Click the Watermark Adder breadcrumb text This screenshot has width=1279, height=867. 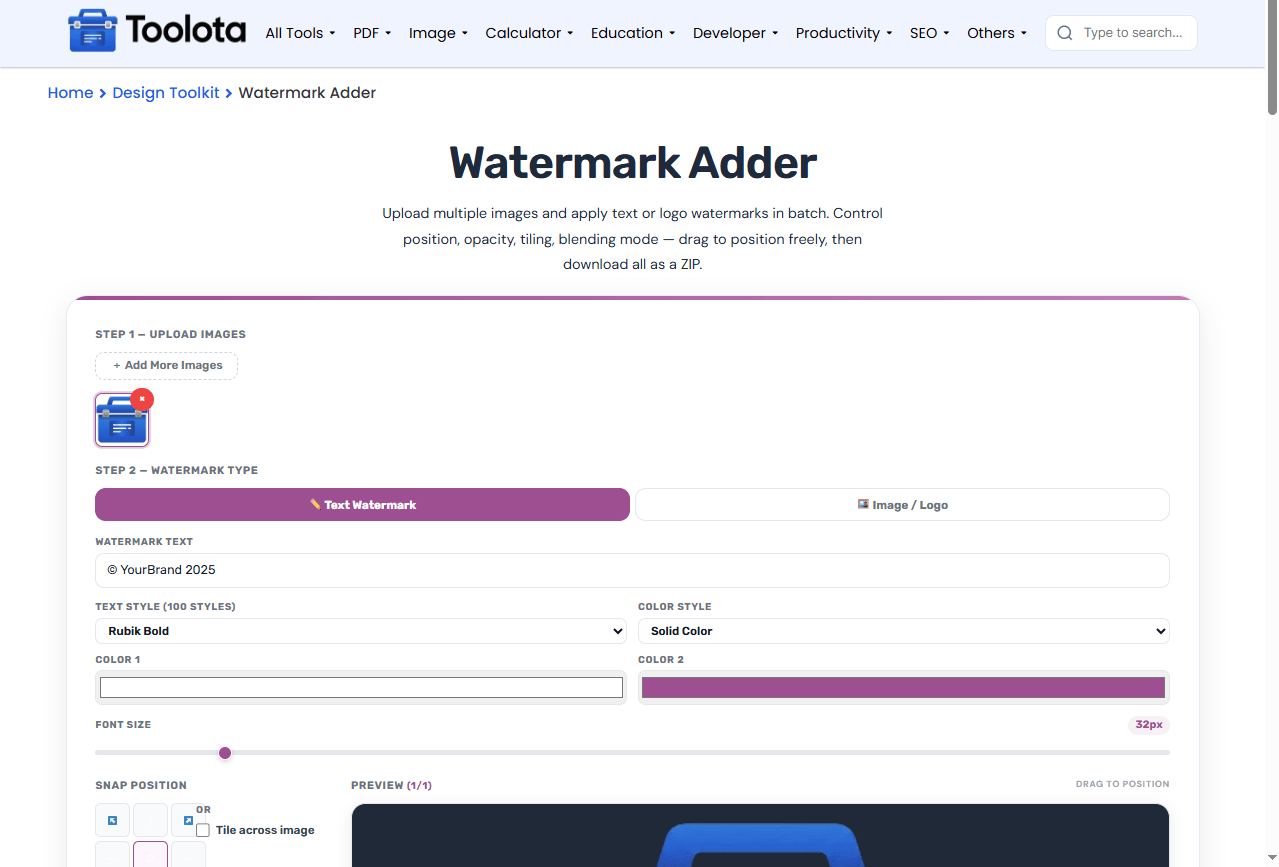307,93
